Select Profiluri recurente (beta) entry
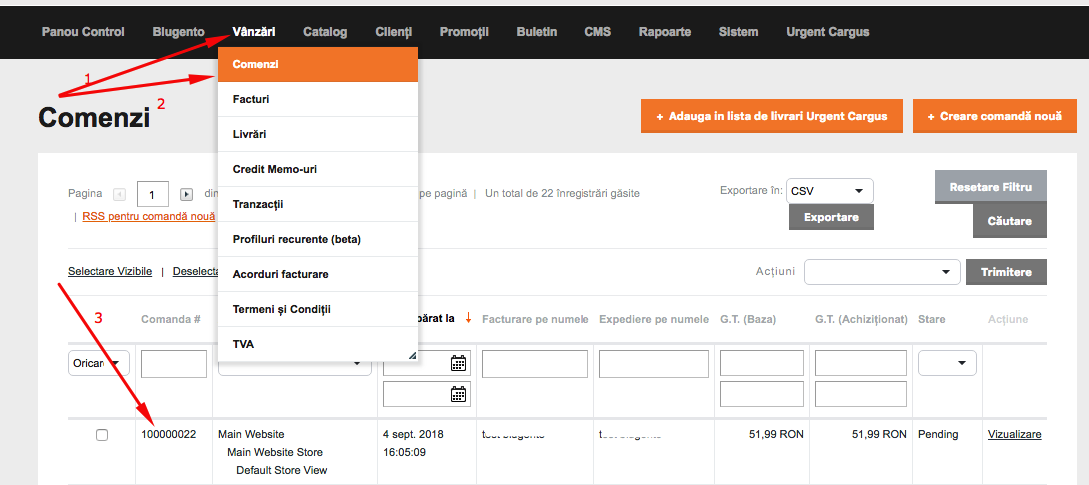The height and width of the screenshot is (485, 1089). point(318,239)
